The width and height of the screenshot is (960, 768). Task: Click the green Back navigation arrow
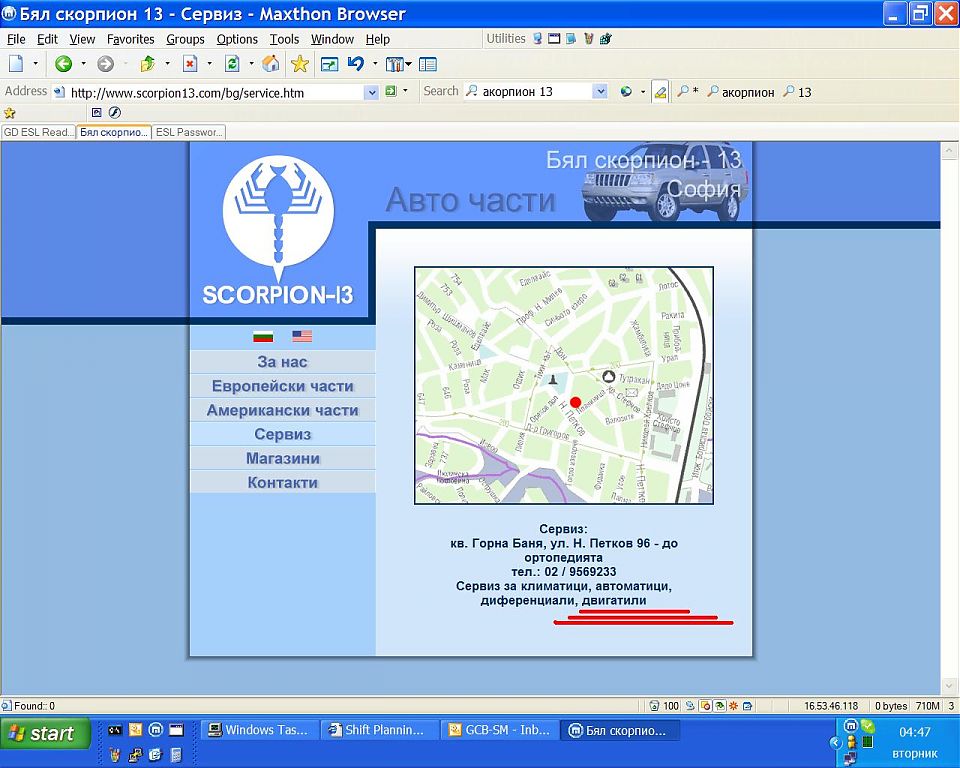tap(64, 64)
